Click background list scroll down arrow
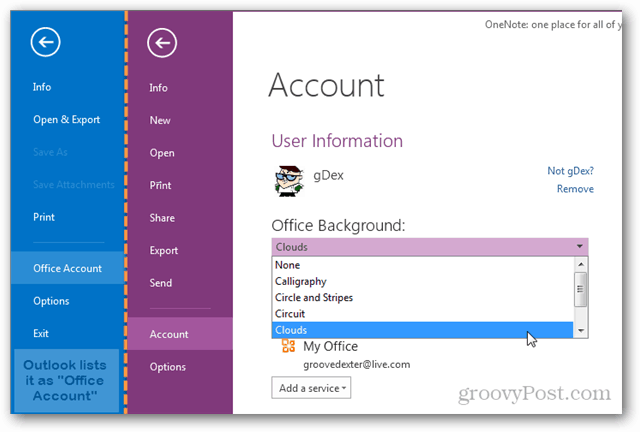Viewport: 640px width, 432px height. click(581, 330)
